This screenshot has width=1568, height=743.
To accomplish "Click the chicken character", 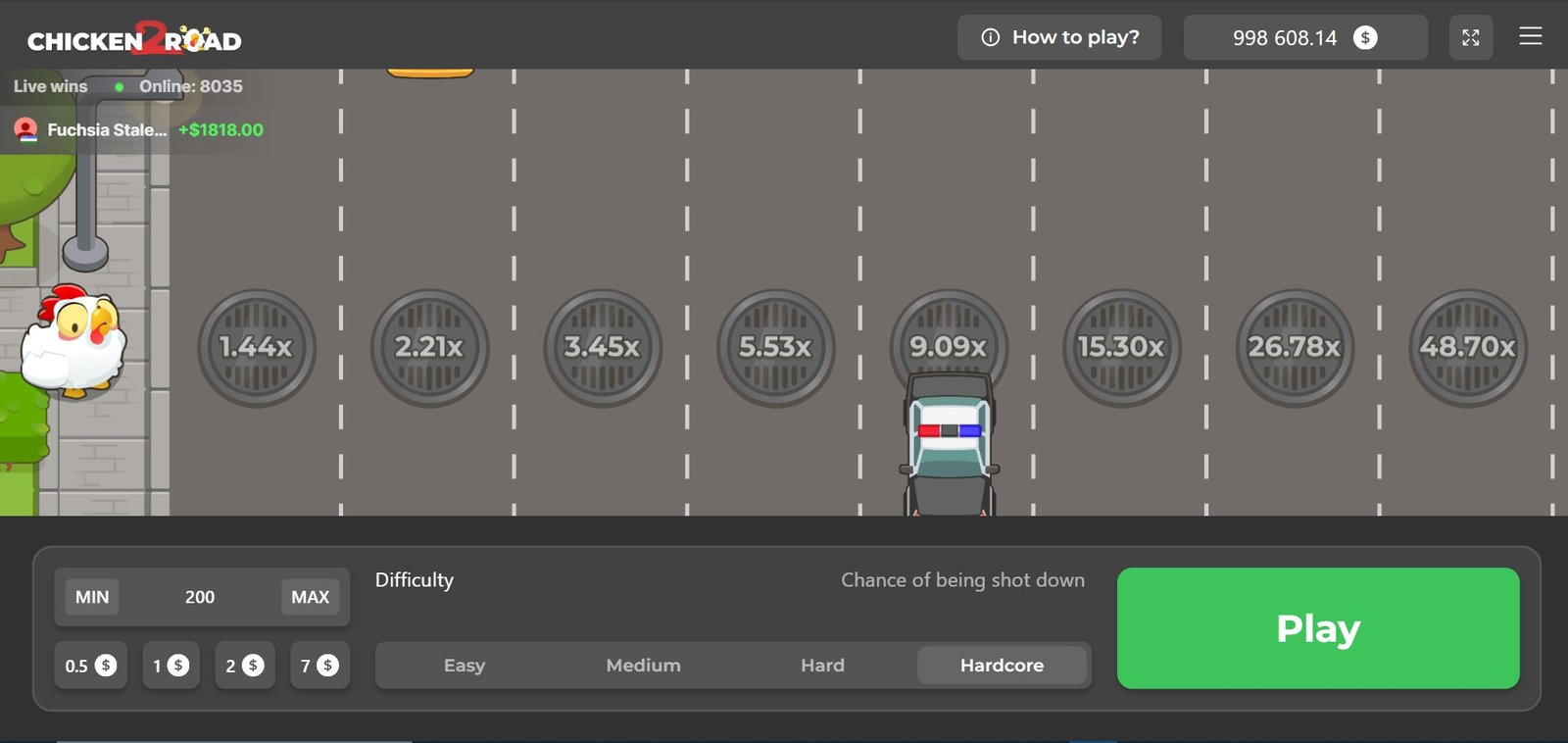I will (x=74, y=341).
